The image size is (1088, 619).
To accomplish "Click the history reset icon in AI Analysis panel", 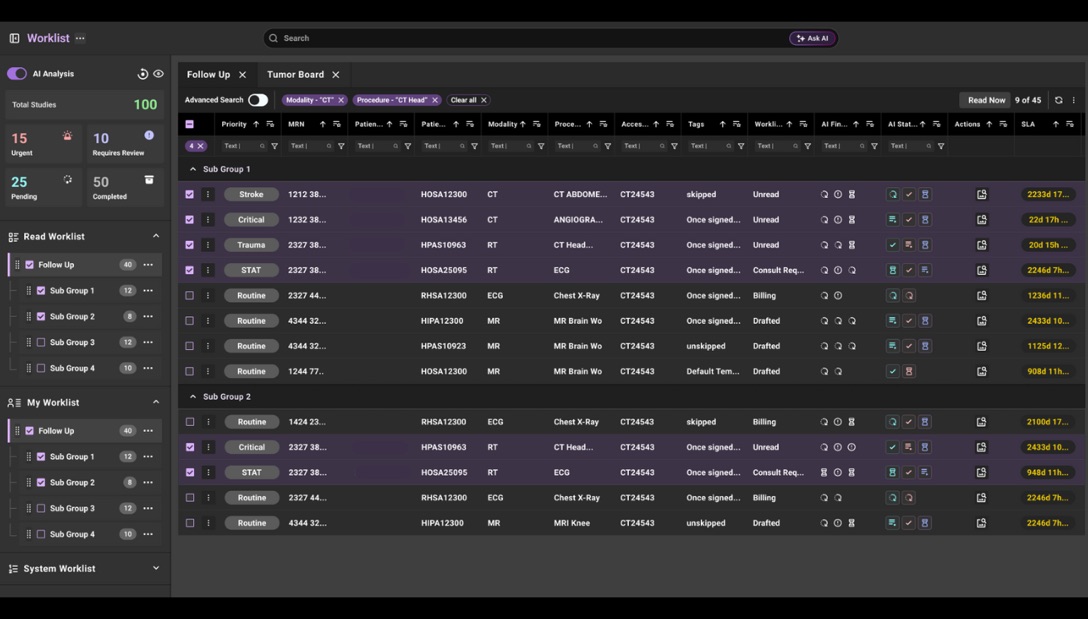I will pos(143,73).
